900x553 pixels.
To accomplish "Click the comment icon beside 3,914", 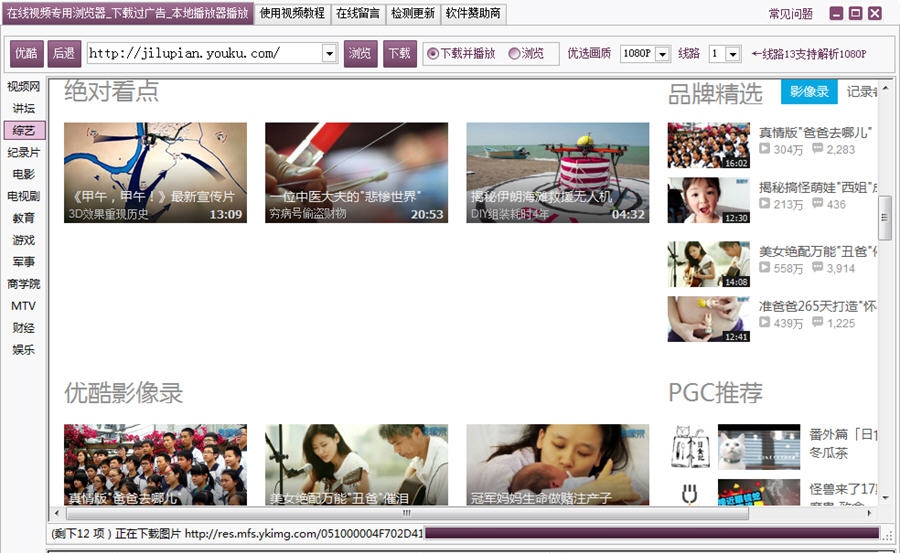I will point(817,268).
